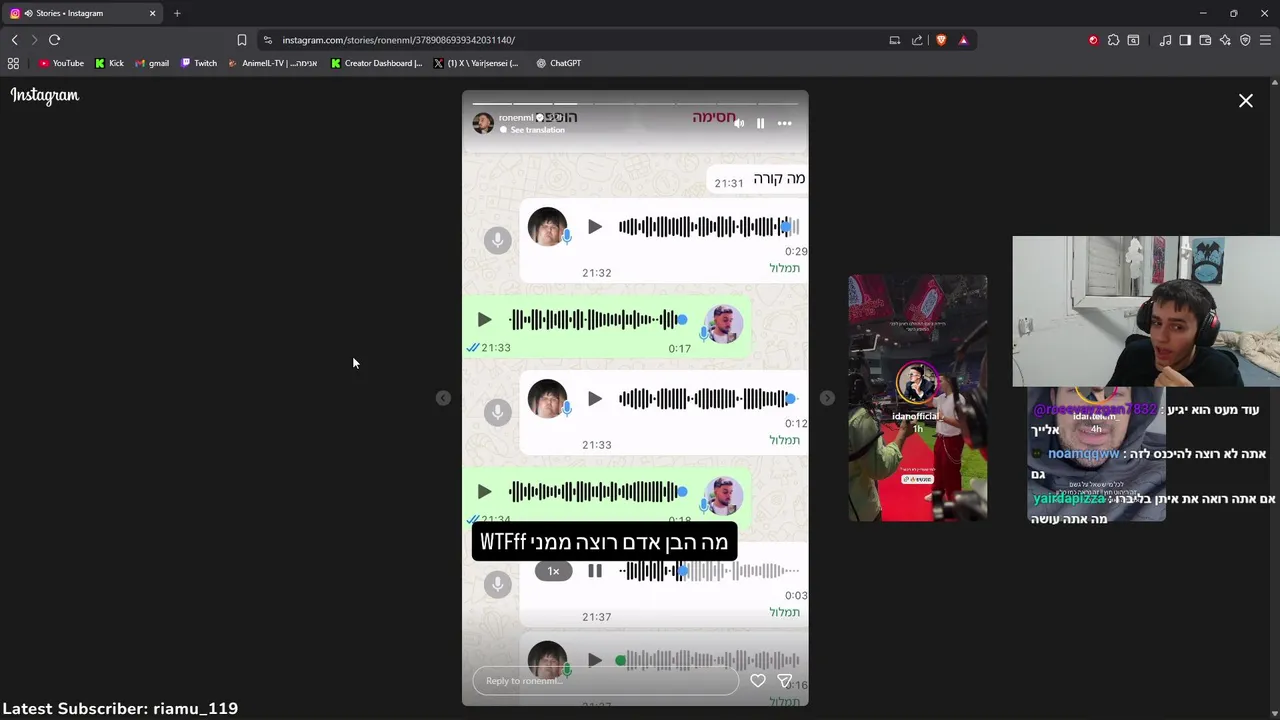
Task: Open site settings icon in address bar
Action: click(x=267, y=40)
